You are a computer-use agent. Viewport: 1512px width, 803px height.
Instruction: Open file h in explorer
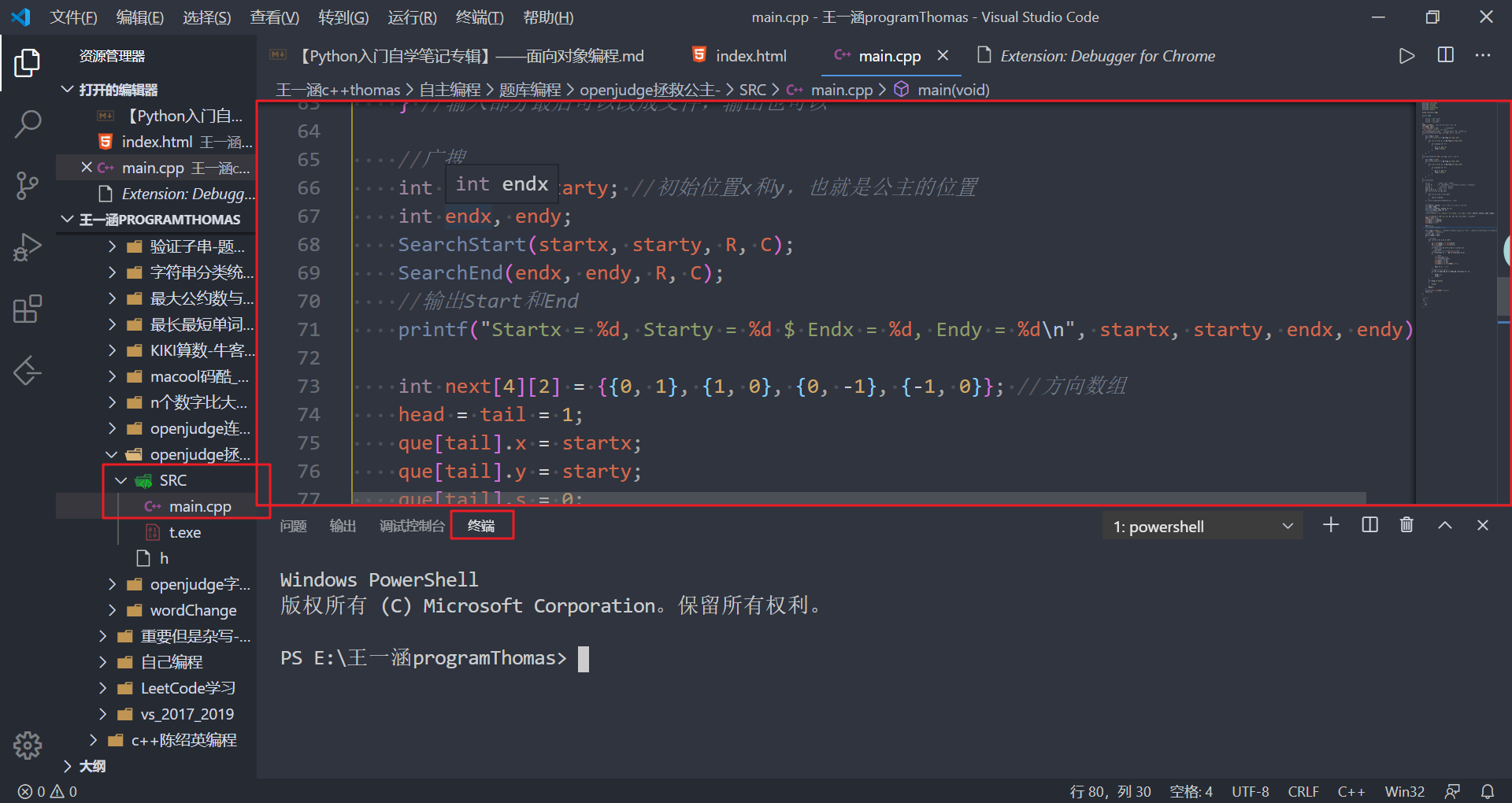156,558
